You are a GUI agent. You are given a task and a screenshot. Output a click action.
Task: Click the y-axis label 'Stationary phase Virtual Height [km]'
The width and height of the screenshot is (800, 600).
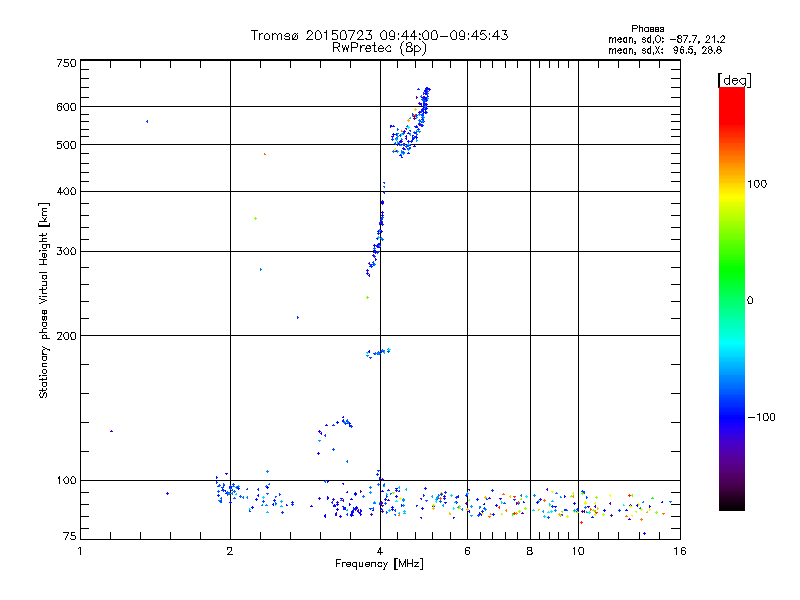click(44, 300)
